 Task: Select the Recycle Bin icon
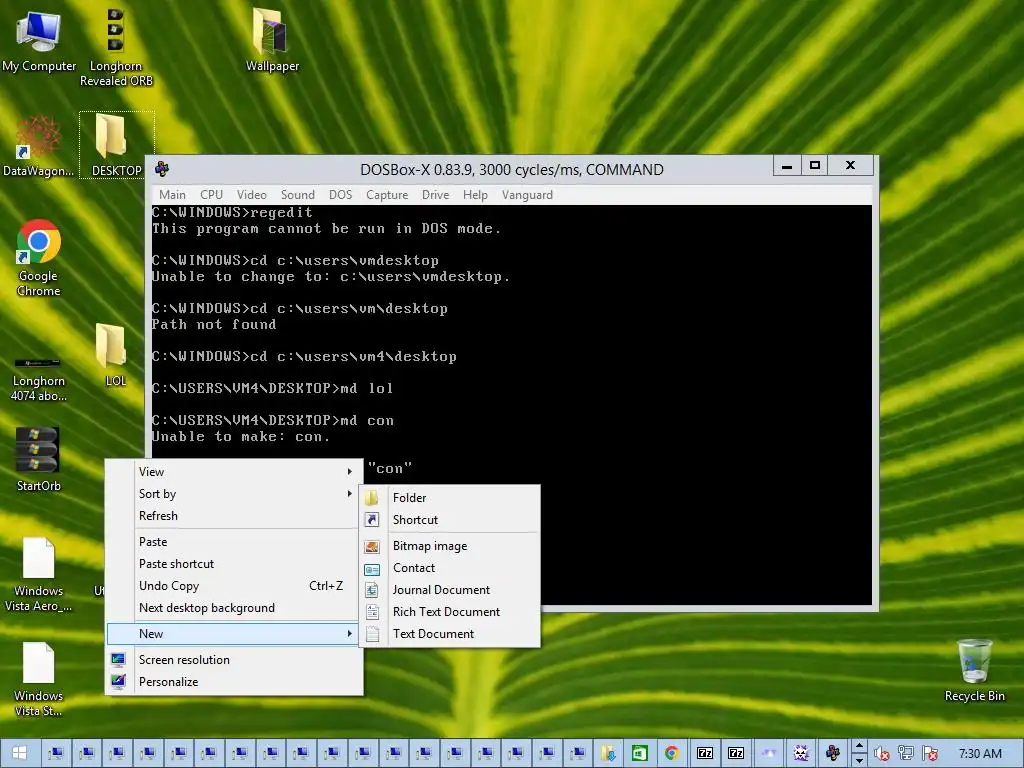(x=974, y=671)
